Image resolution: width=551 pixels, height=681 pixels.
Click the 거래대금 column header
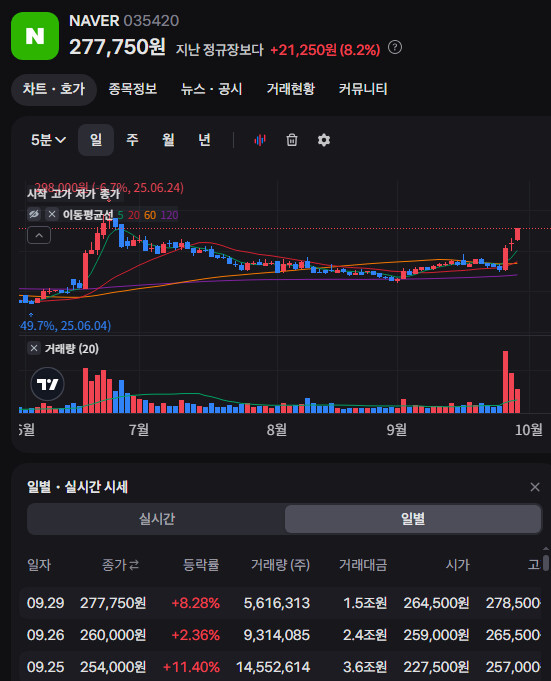click(363, 565)
